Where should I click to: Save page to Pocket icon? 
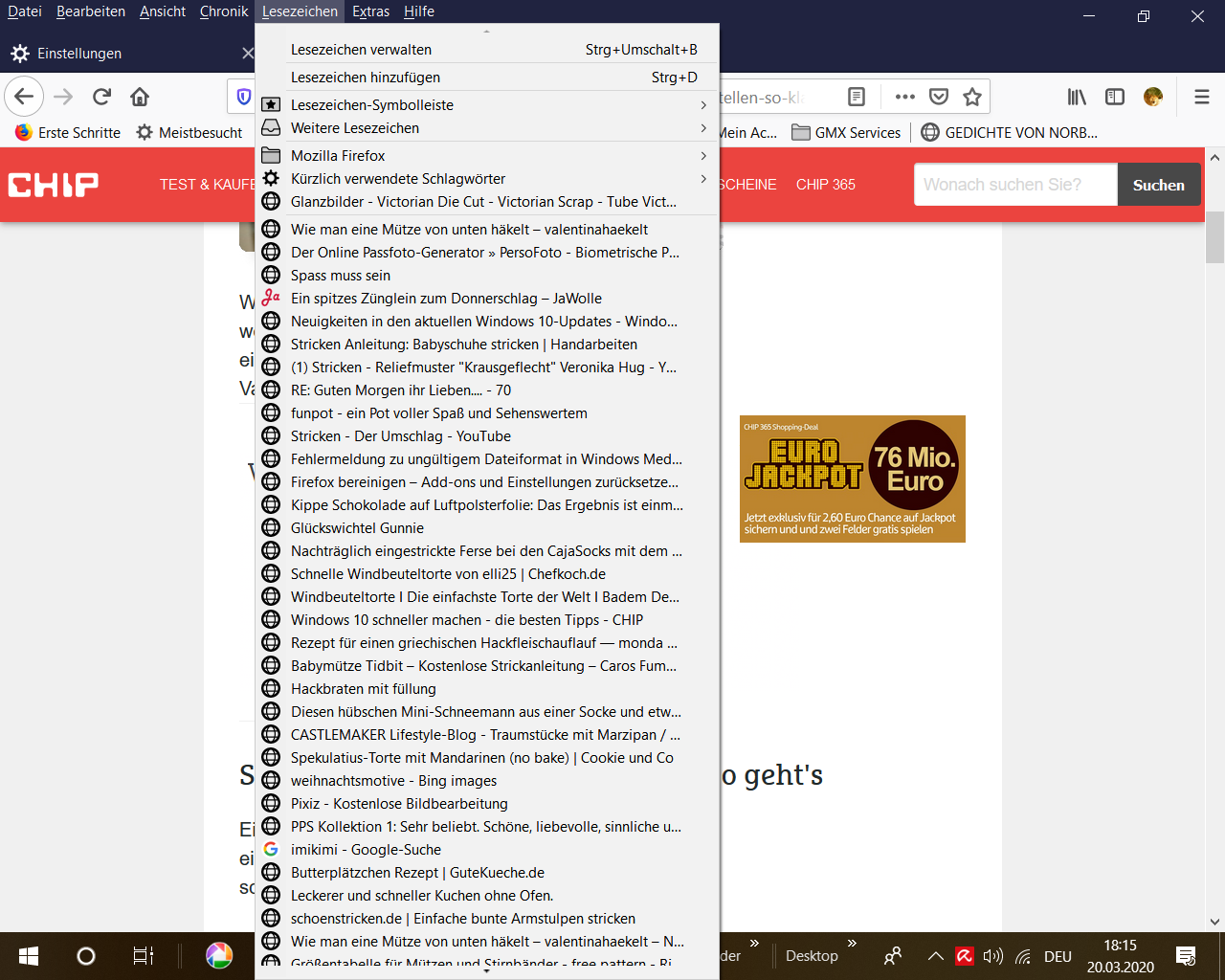coord(939,97)
